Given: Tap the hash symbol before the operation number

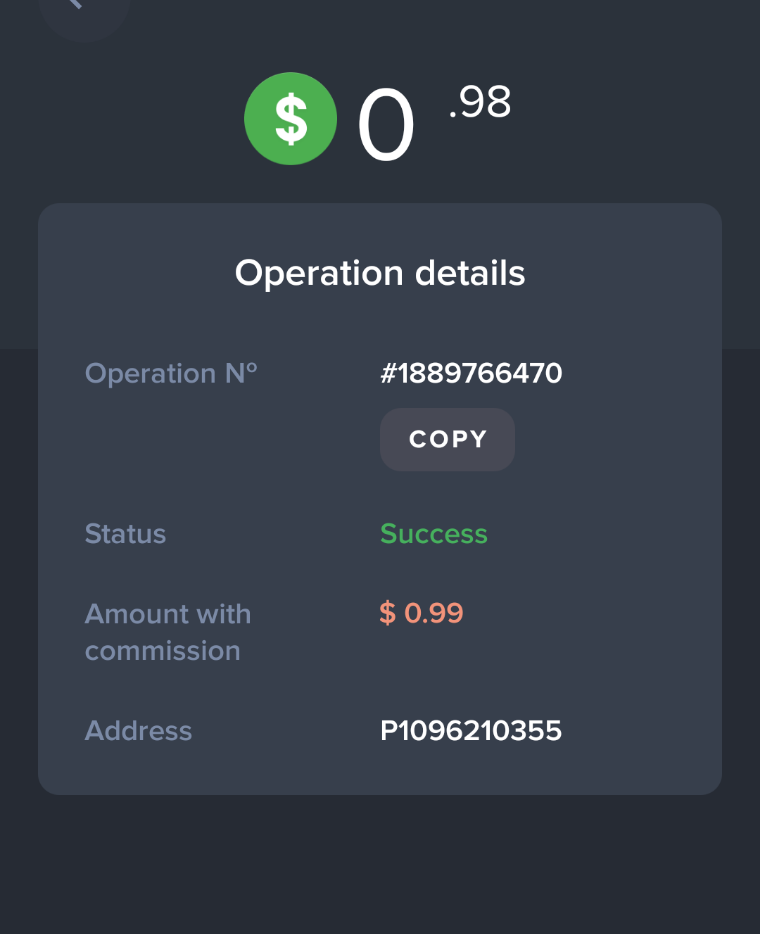Looking at the screenshot, I should pyautogui.click(x=389, y=374).
